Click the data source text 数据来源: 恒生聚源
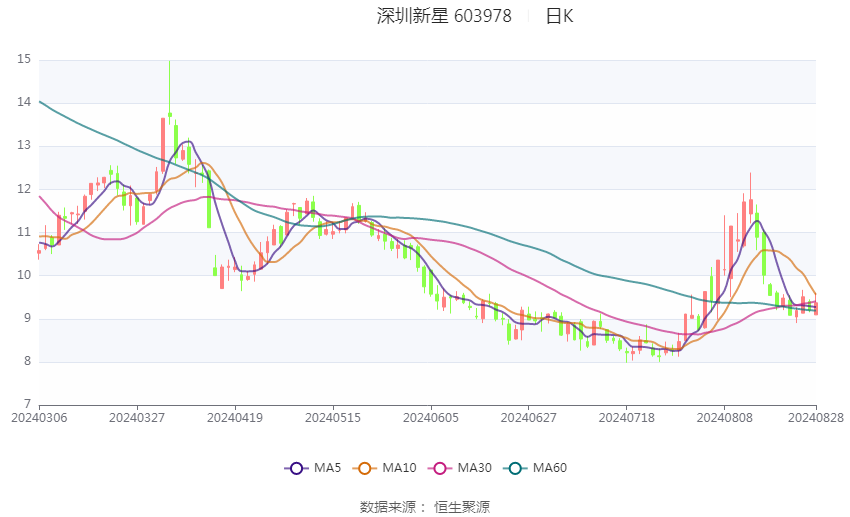 coord(425,507)
